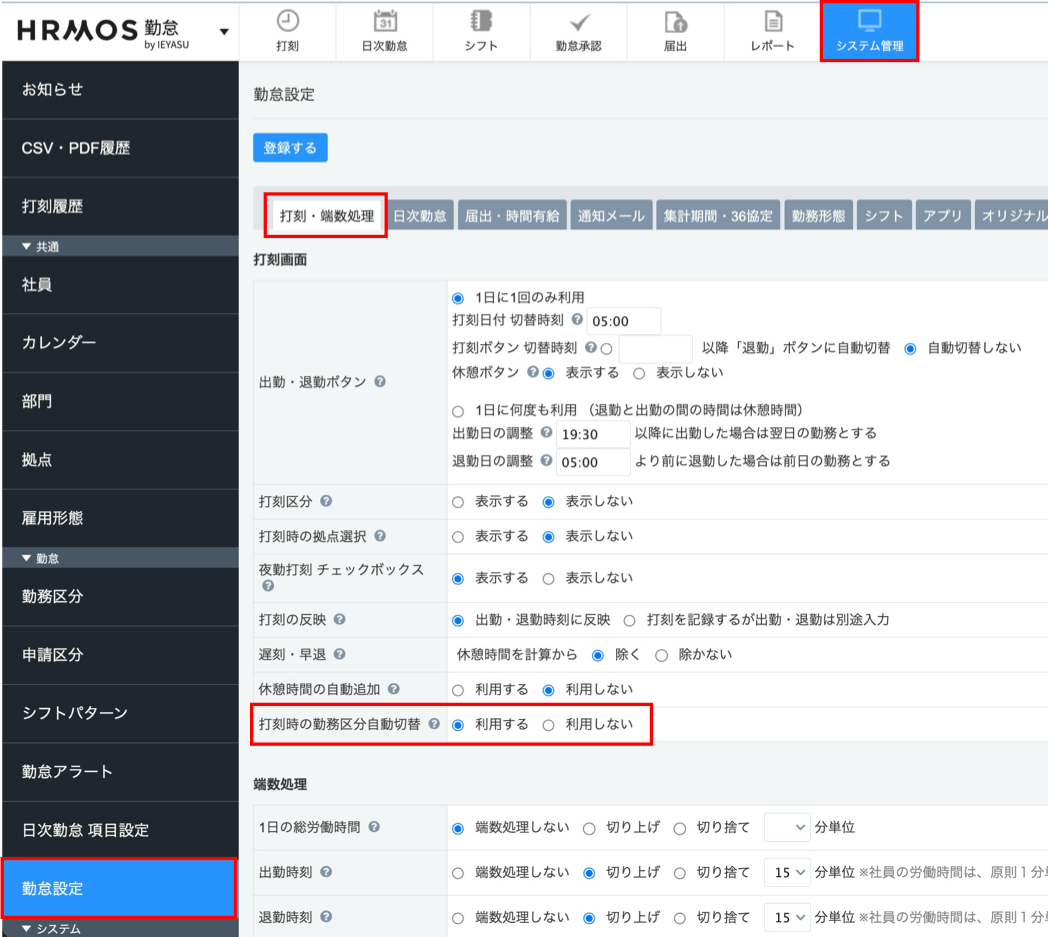
Task: Select the システム管理 monitor icon
Action: point(869,22)
